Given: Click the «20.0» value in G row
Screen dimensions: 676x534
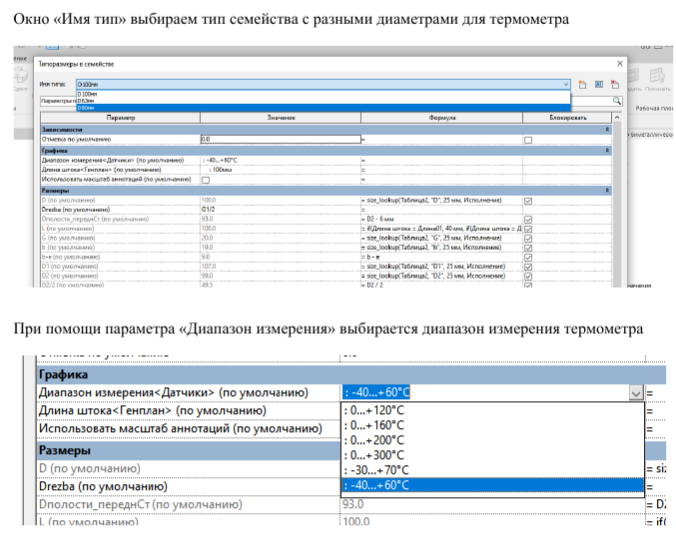Looking at the screenshot, I should click(207, 238).
